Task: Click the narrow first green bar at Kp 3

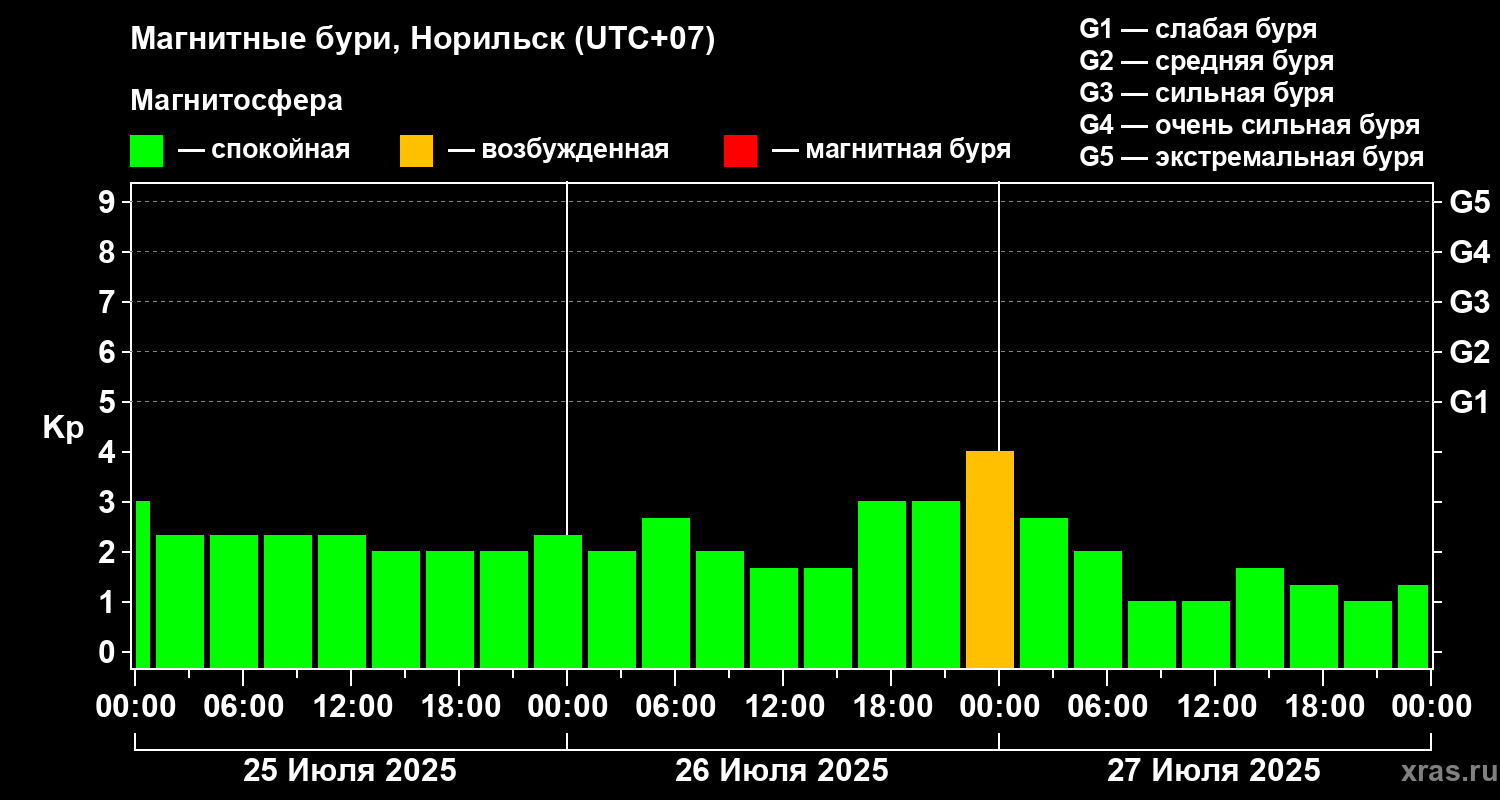Action: pyautogui.click(x=142, y=585)
